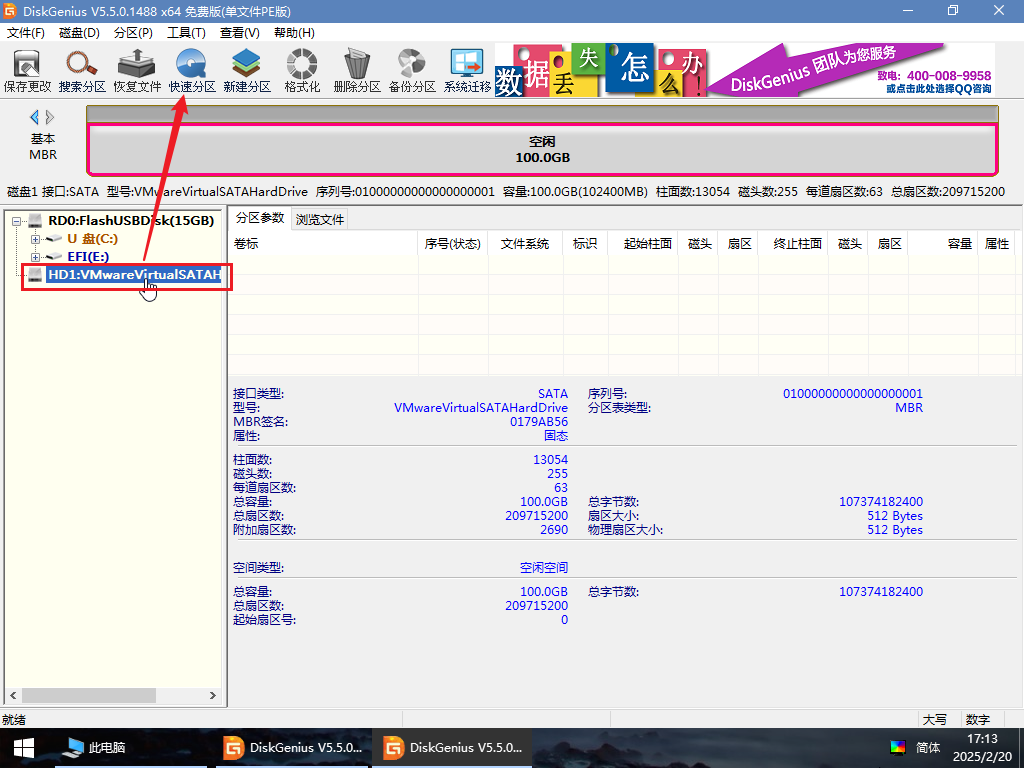Switch to first DiskGenius taskbar window
The width and height of the screenshot is (1024, 768).
click(291, 748)
